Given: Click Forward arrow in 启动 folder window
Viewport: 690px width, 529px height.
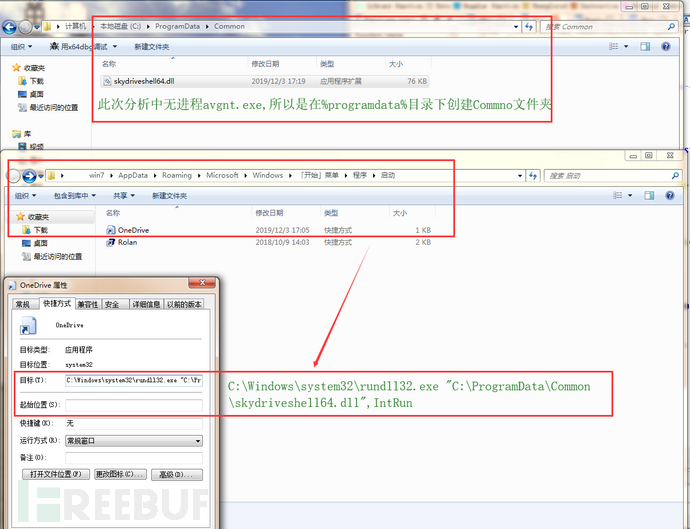Looking at the screenshot, I should point(29,176).
